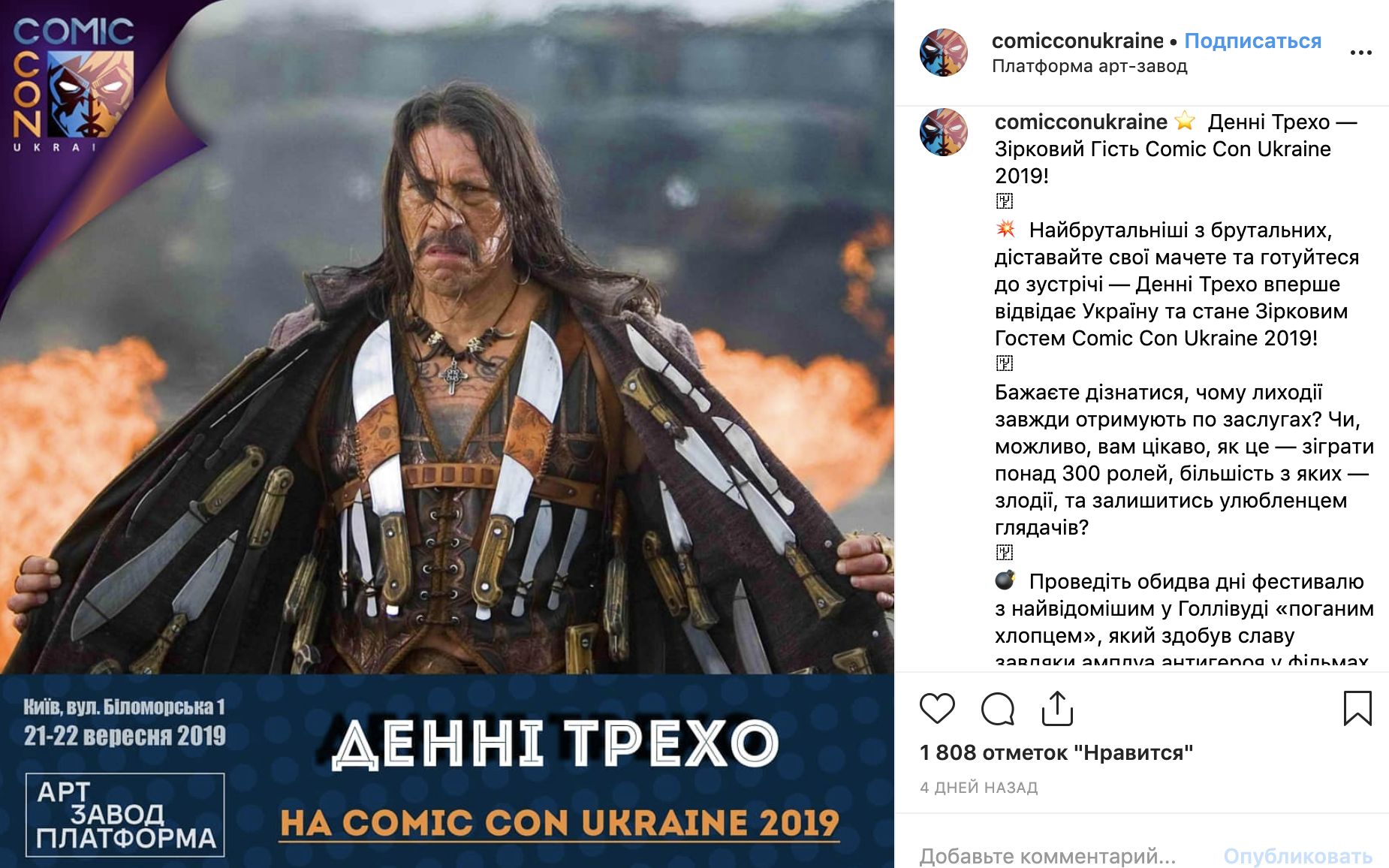This screenshot has width=1389, height=868.
Task: Click comicconukraine avatar beside the caption
Action: pos(944,132)
